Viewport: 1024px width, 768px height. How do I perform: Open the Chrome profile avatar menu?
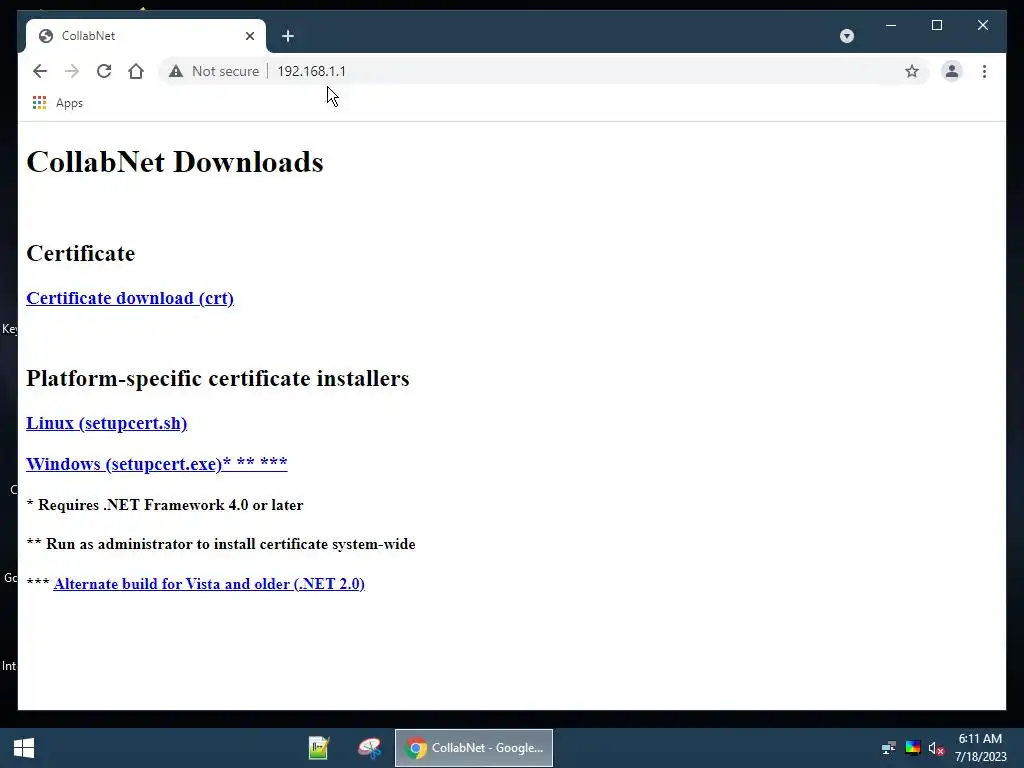click(x=952, y=71)
